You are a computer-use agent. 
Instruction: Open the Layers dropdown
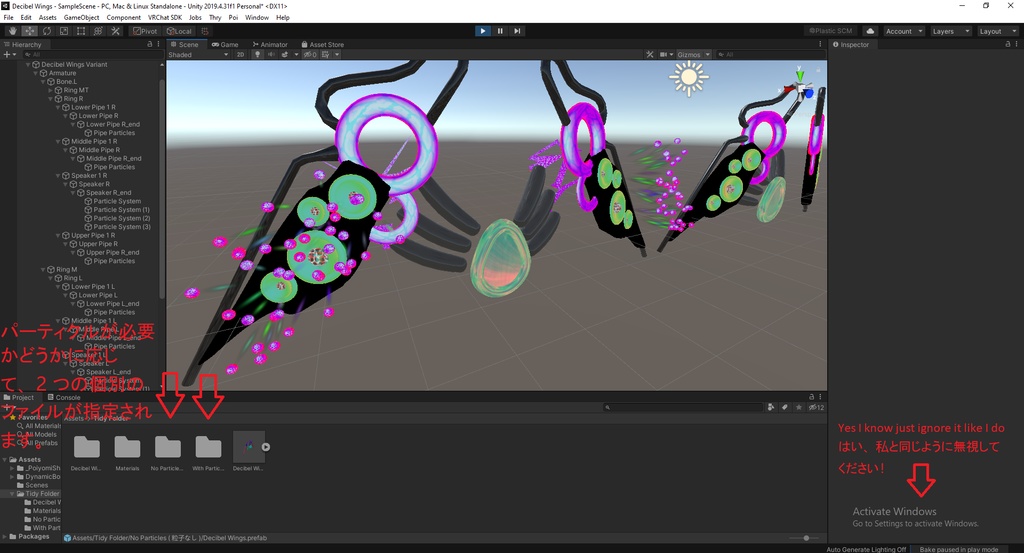coord(951,31)
